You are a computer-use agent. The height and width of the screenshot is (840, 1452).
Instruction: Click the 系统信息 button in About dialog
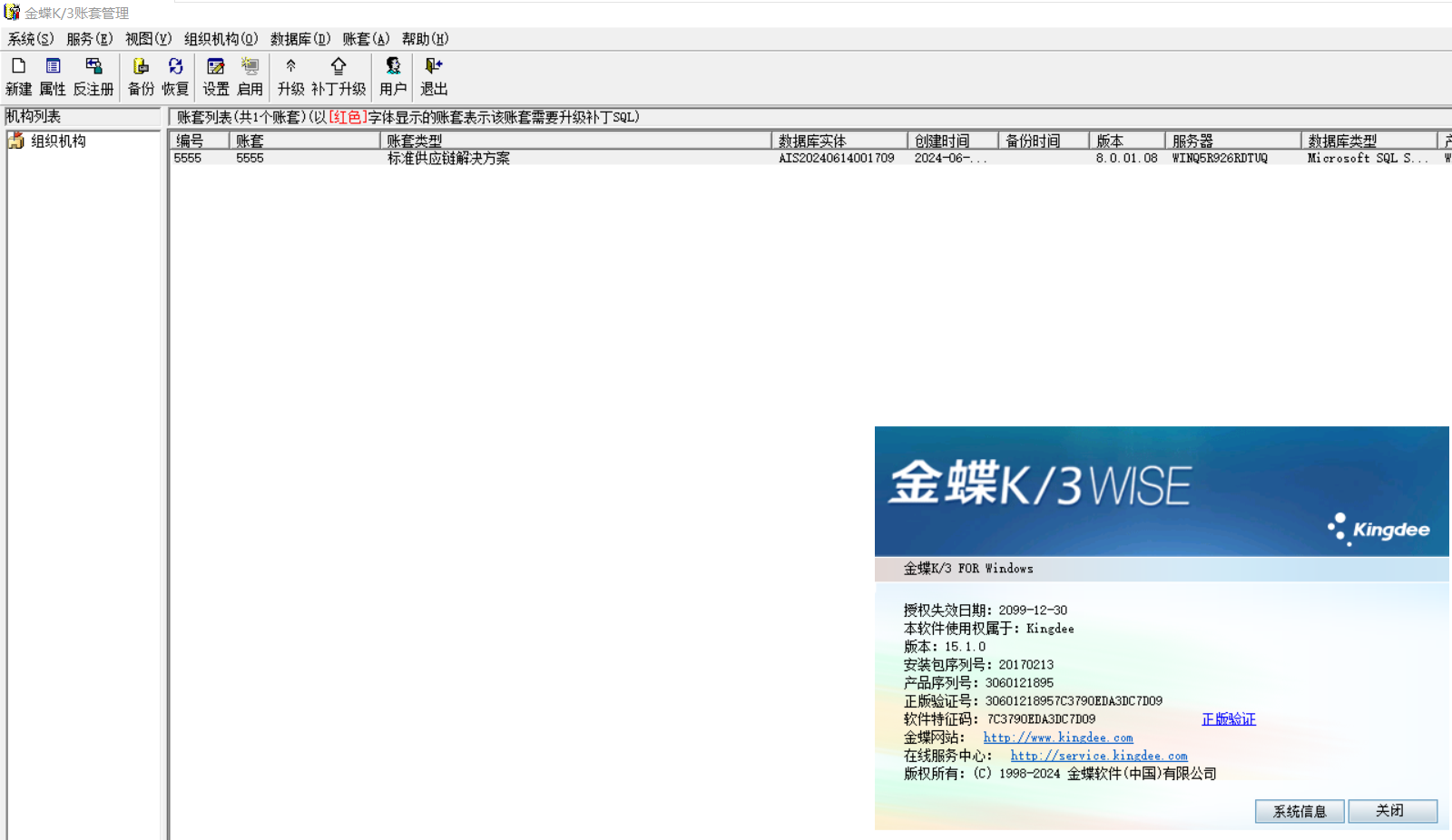click(1300, 811)
